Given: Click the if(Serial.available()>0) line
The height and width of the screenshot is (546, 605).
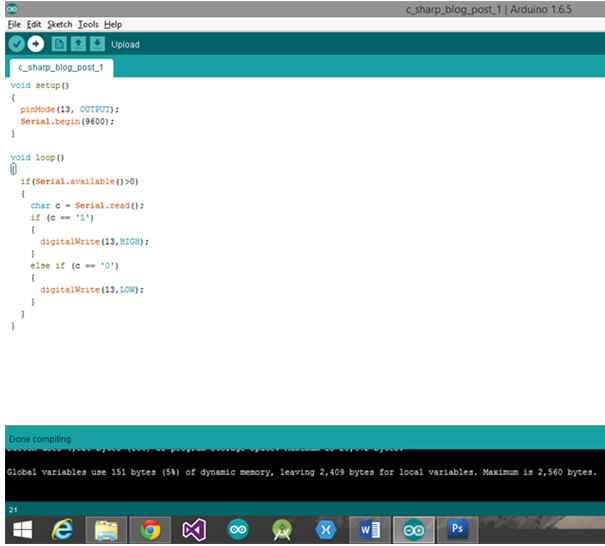Looking at the screenshot, I should click(79, 181).
